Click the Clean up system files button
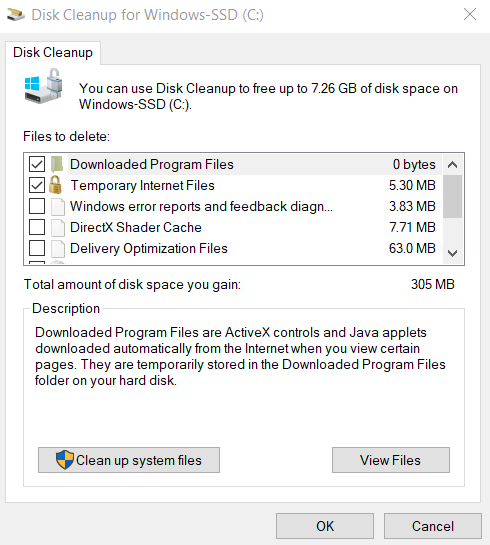The height and width of the screenshot is (545, 490). tap(129, 460)
